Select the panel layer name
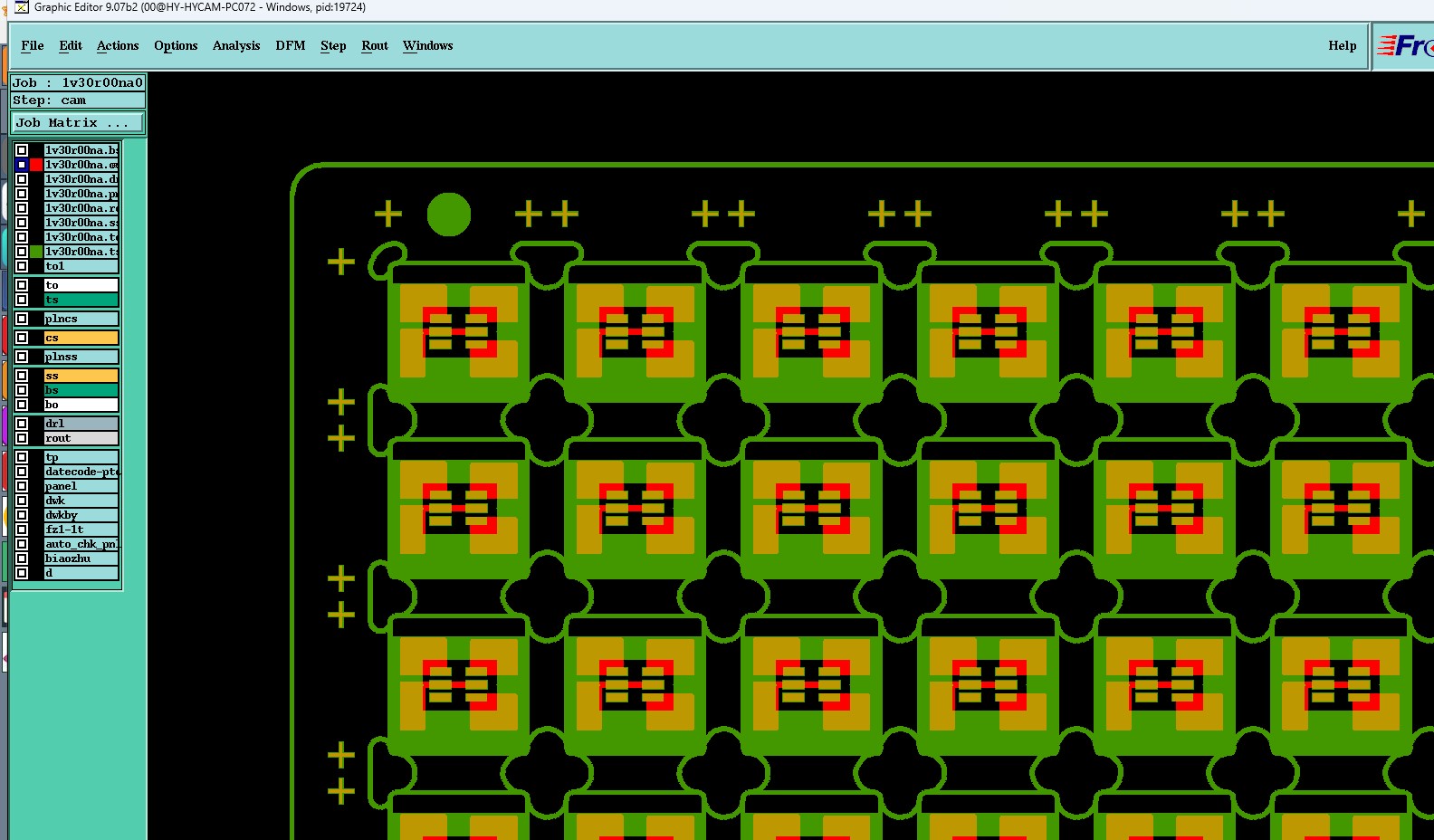1434x840 pixels. click(x=81, y=486)
